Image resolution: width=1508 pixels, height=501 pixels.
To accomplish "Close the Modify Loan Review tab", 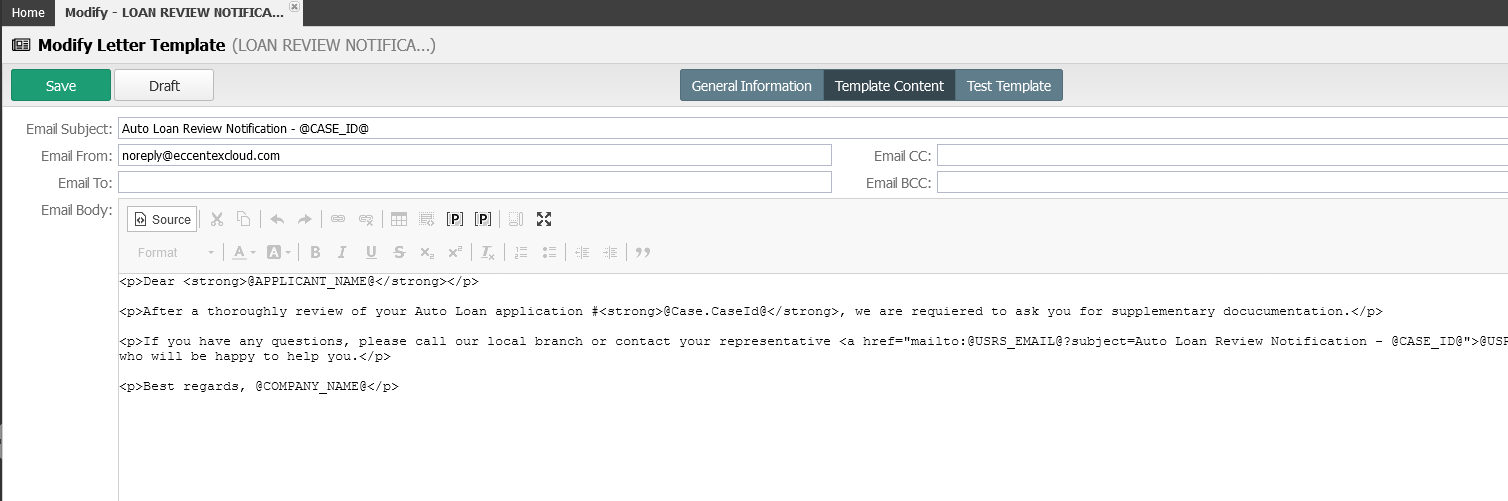I will pos(293,7).
